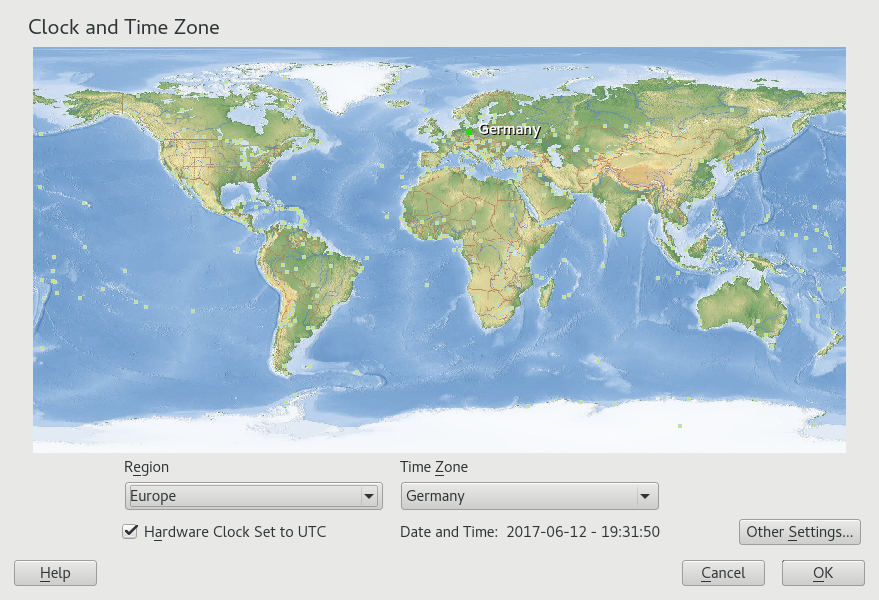
Task: Click the Clock and Time Zone heading
Action: click(124, 27)
